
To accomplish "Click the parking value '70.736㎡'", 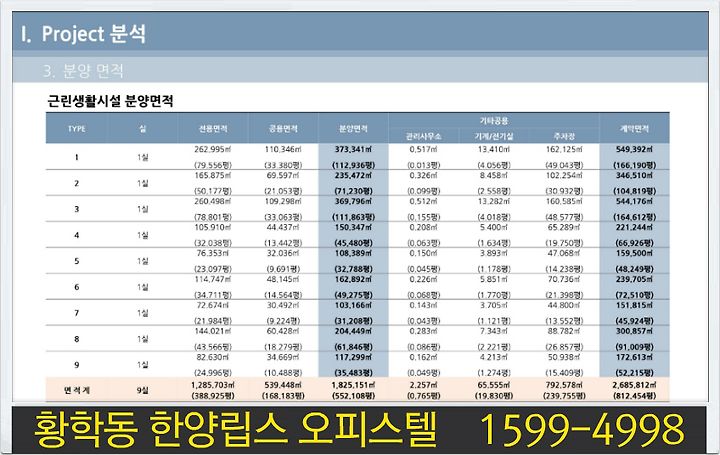I will point(564,279).
